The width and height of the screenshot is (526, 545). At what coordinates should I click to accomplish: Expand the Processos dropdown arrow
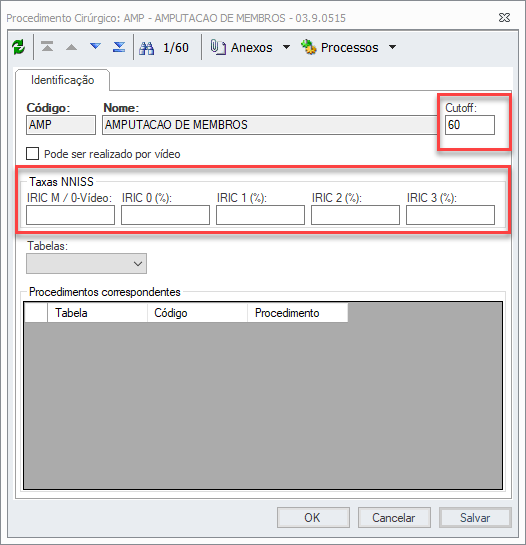point(393,47)
